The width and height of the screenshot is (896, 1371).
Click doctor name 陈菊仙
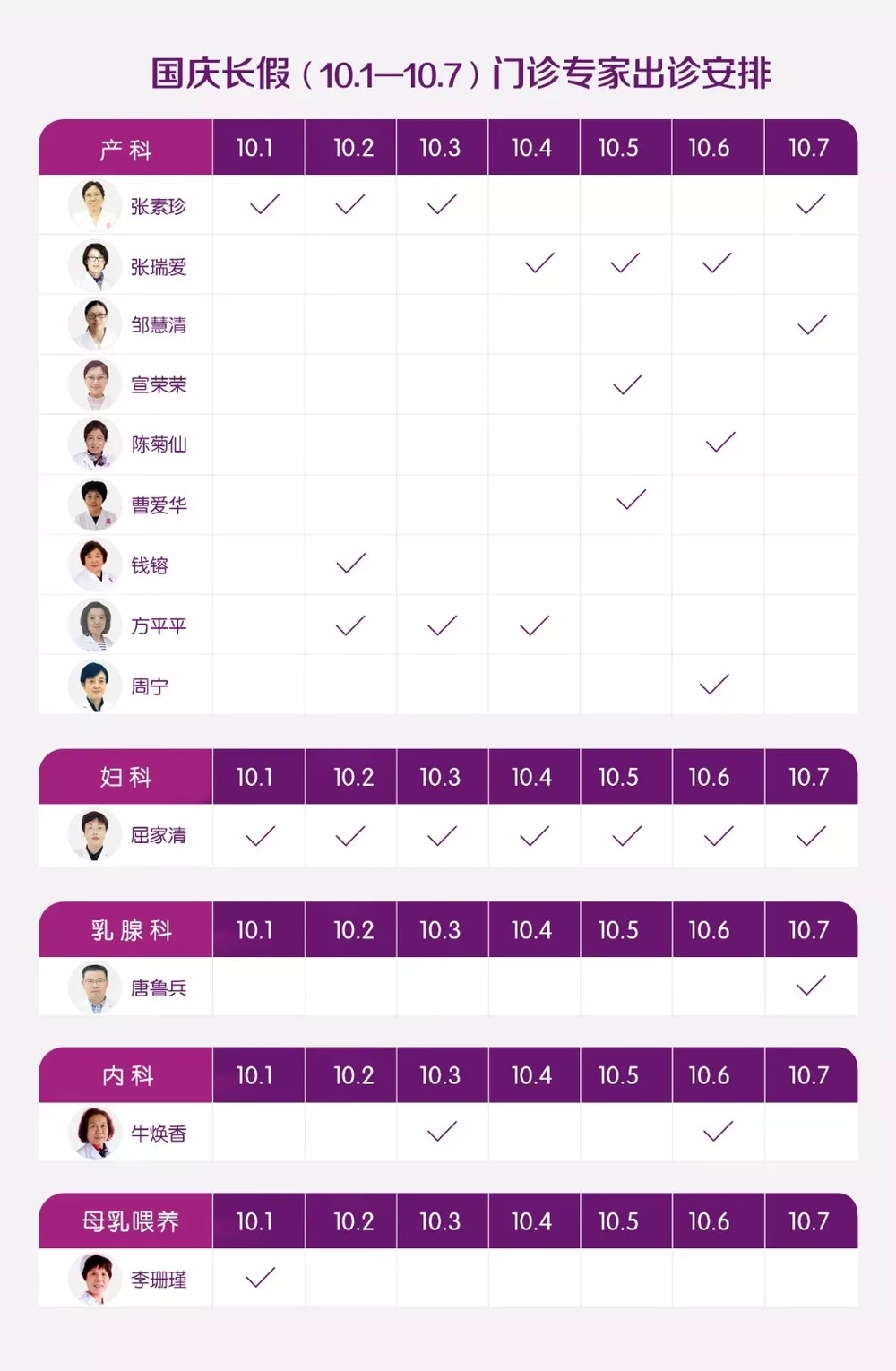159,444
